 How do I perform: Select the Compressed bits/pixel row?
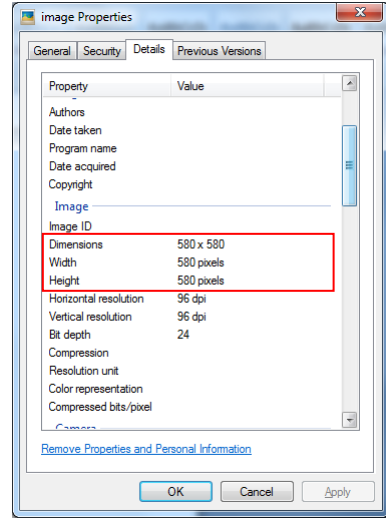[x=192, y=407]
